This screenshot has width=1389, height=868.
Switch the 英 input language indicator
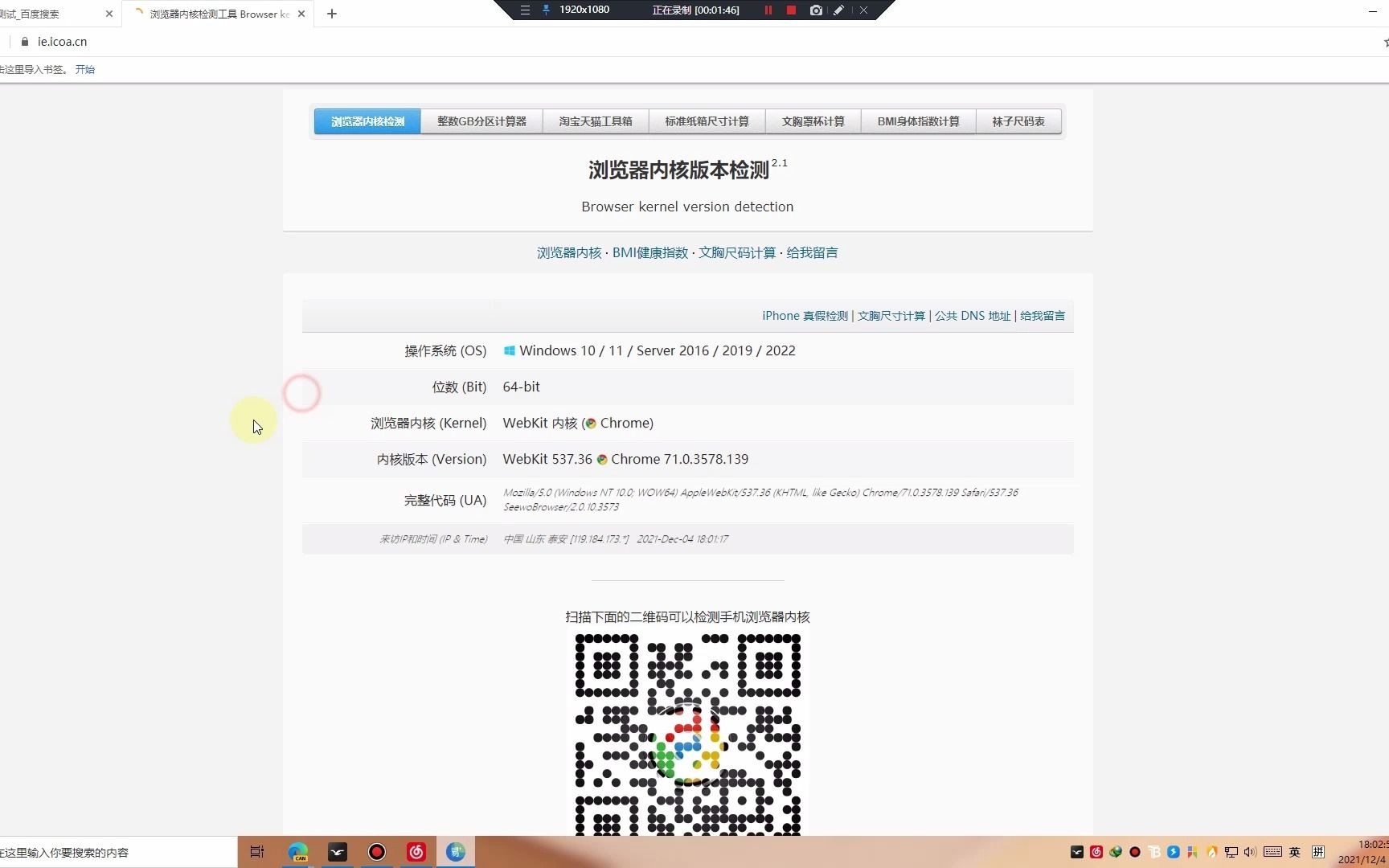1295,852
